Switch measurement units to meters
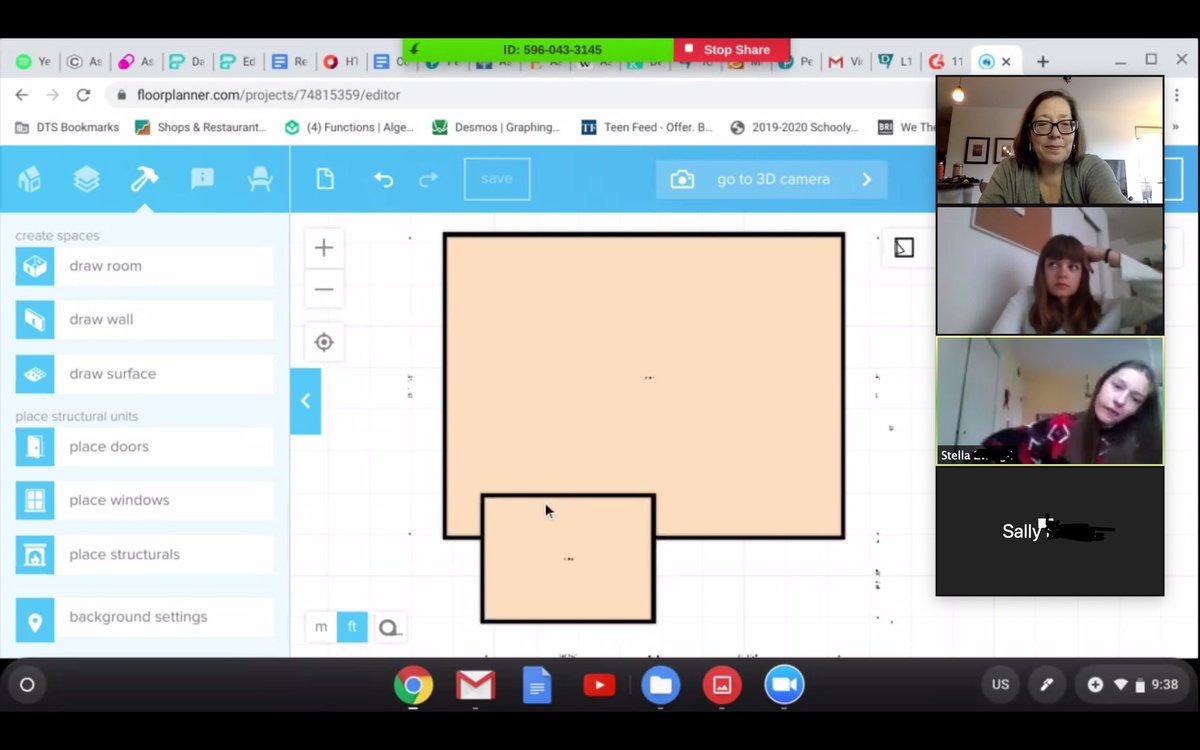 point(320,627)
